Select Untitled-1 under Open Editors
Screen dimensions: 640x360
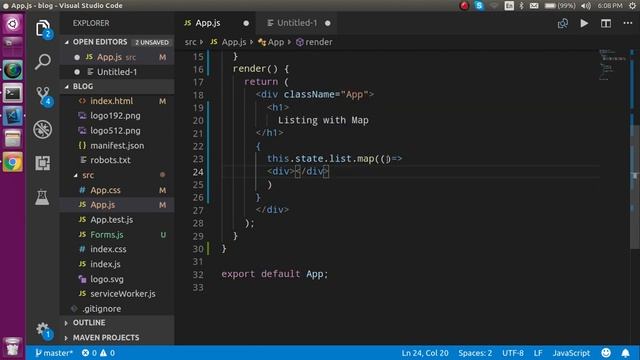118,72
